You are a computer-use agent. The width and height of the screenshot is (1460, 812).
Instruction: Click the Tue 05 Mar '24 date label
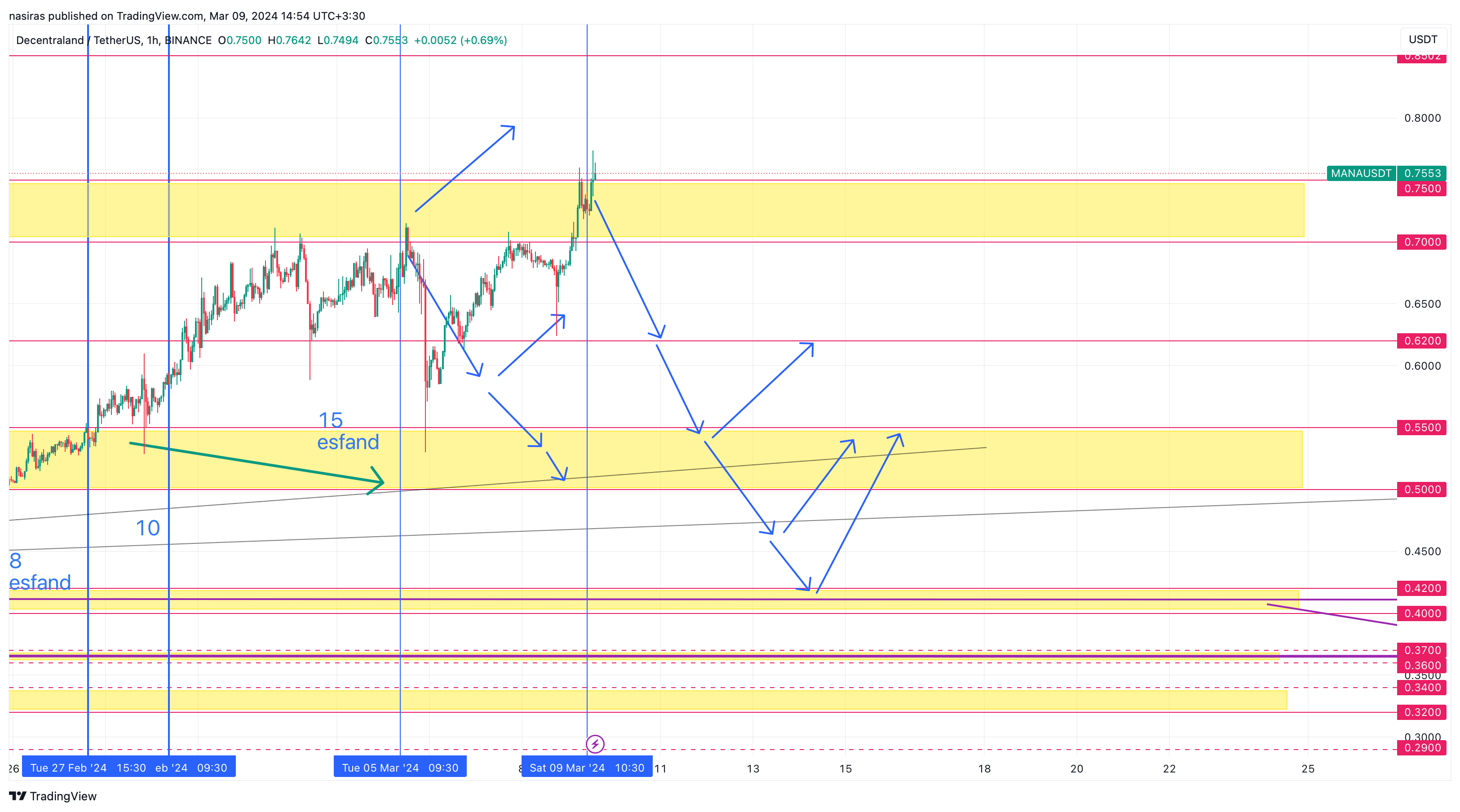click(399, 767)
